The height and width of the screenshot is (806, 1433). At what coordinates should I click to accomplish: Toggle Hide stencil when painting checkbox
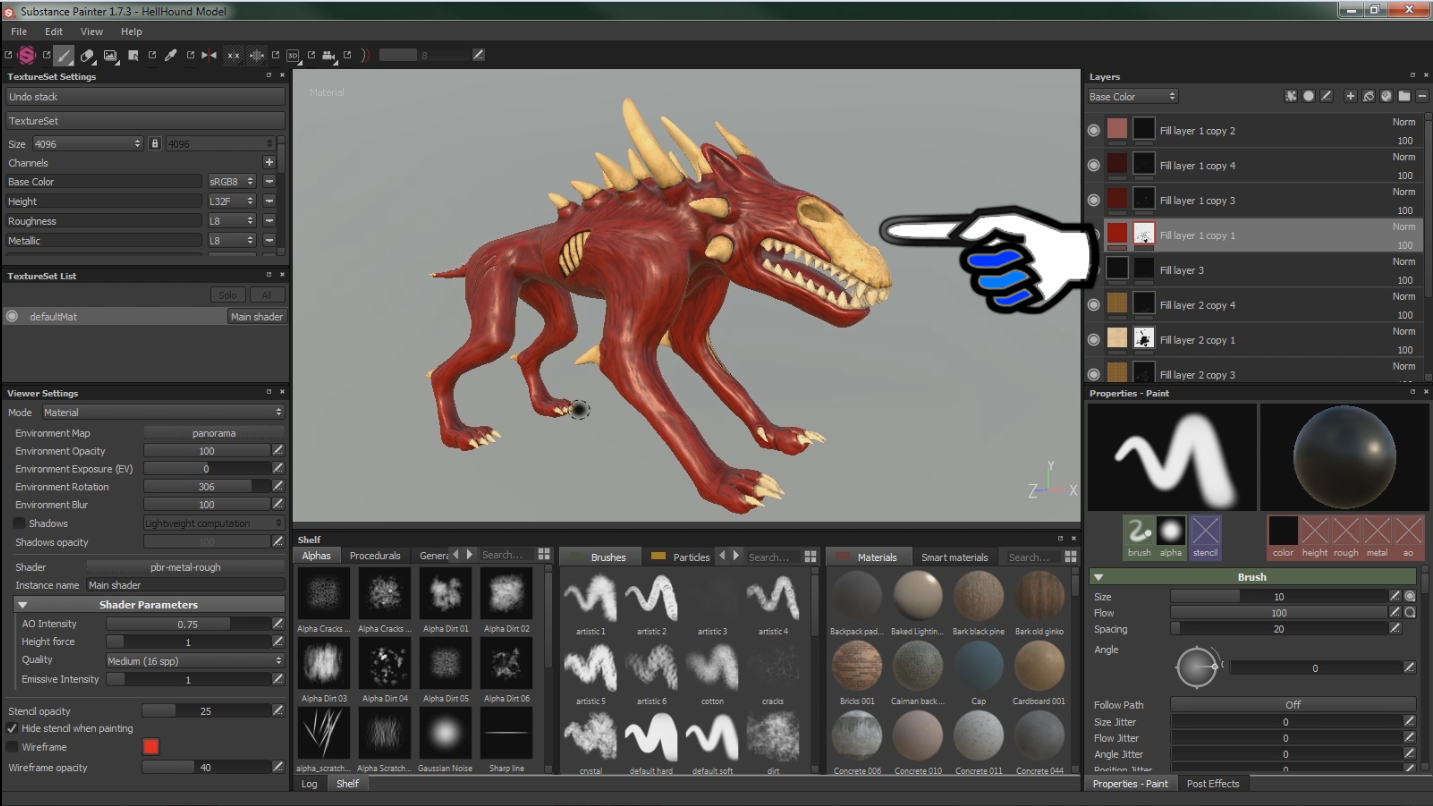click(13, 729)
